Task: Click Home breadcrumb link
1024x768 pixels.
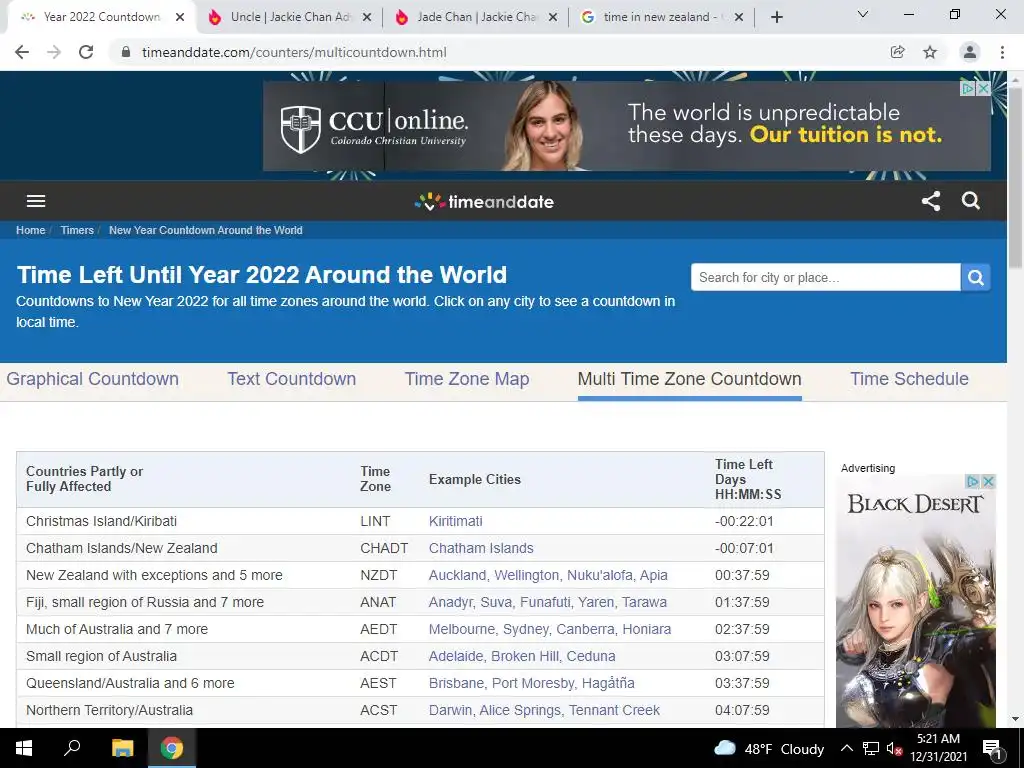Action: pyautogui.click(x=31, y=230)
